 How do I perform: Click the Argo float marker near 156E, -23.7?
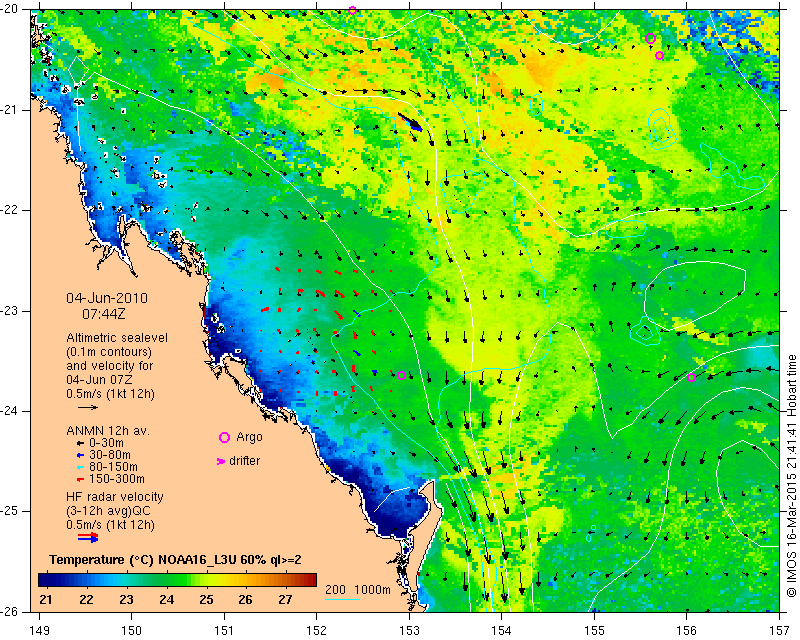(691, 378)
